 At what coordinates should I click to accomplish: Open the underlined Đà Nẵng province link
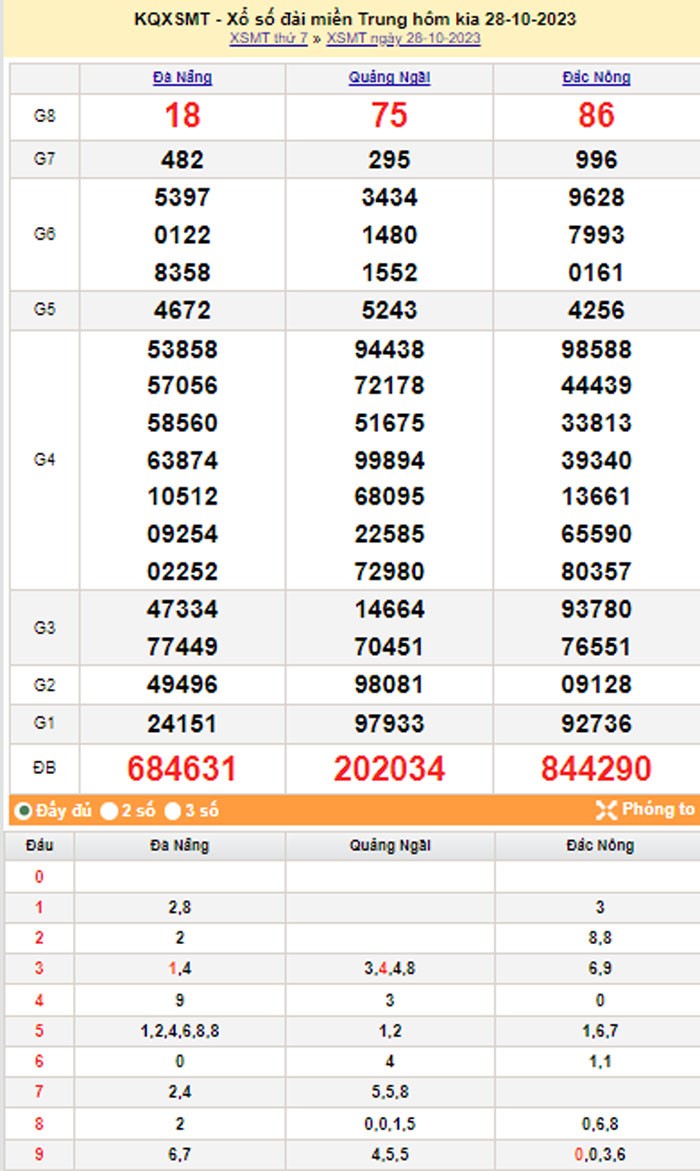[182, 77]
